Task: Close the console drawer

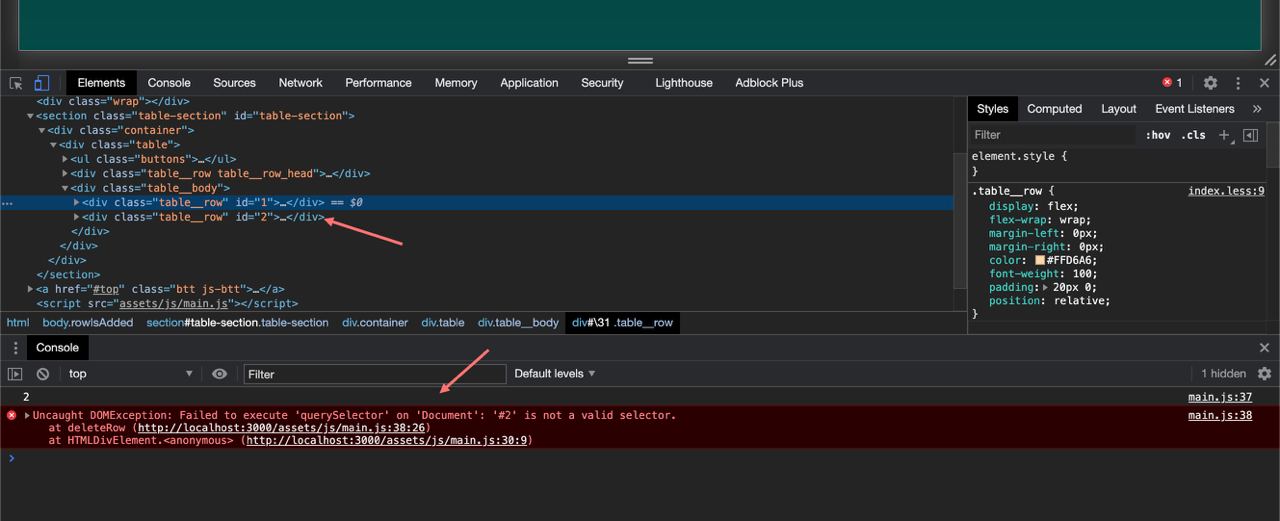Action: (x=1264, y=348)
